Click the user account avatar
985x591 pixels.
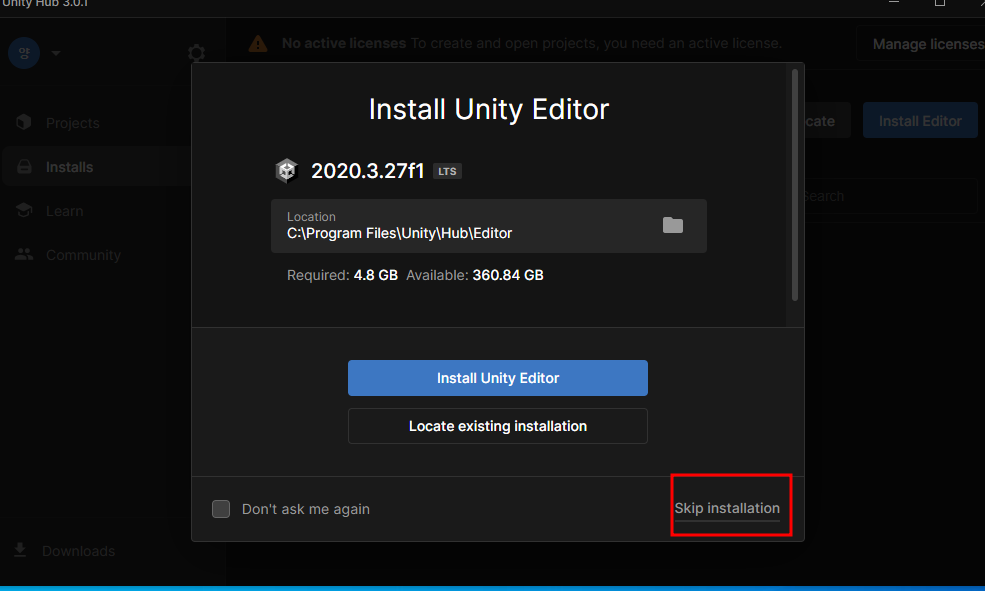(x=24, y=53)
